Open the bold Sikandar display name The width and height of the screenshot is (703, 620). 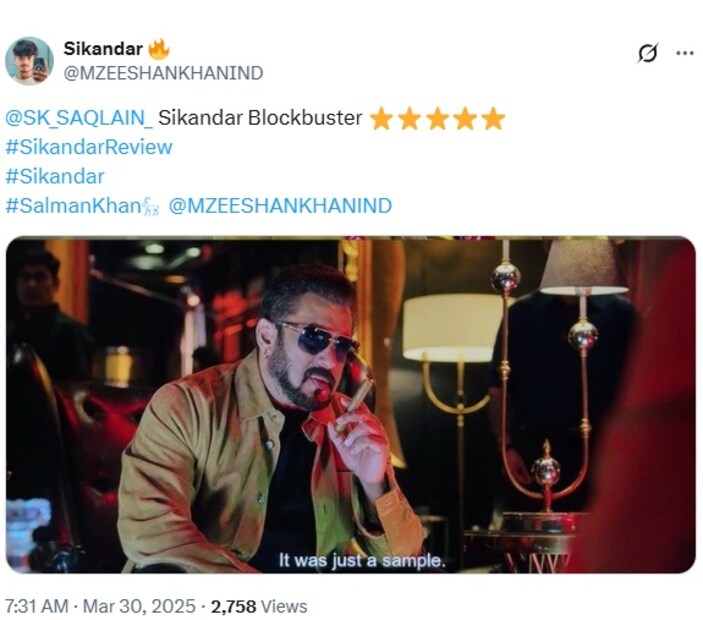pos(102,49)
